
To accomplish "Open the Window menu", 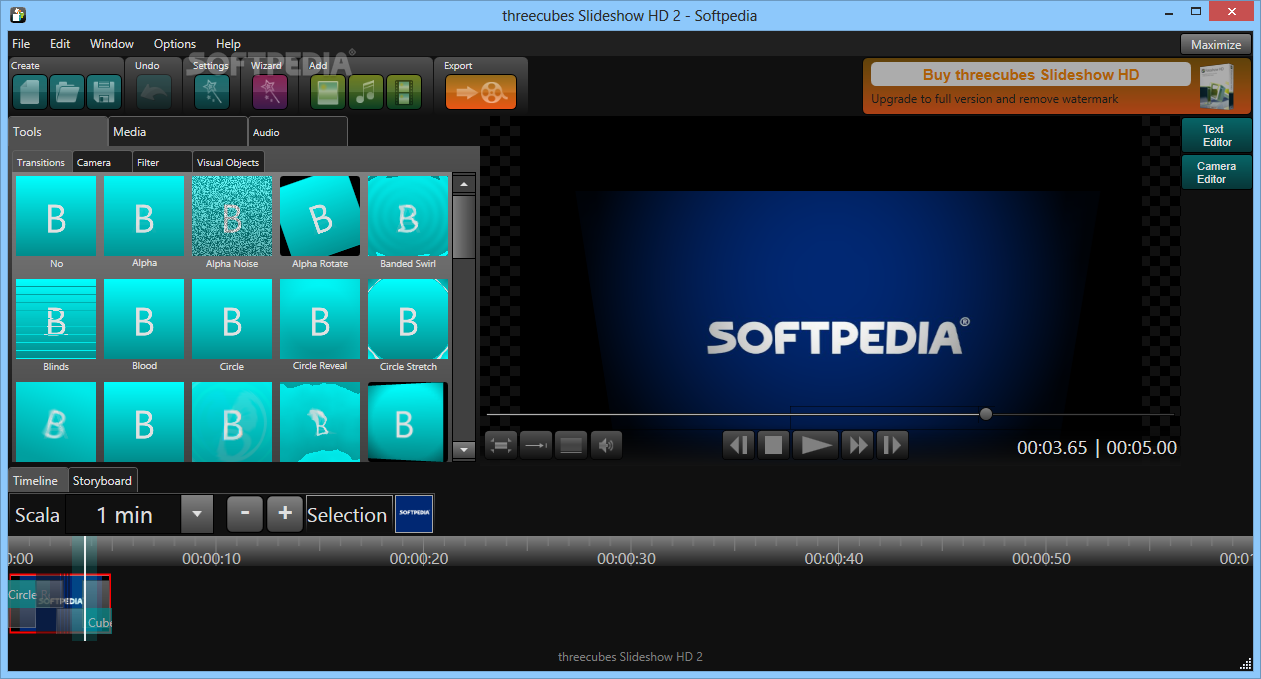I will 112,44.
